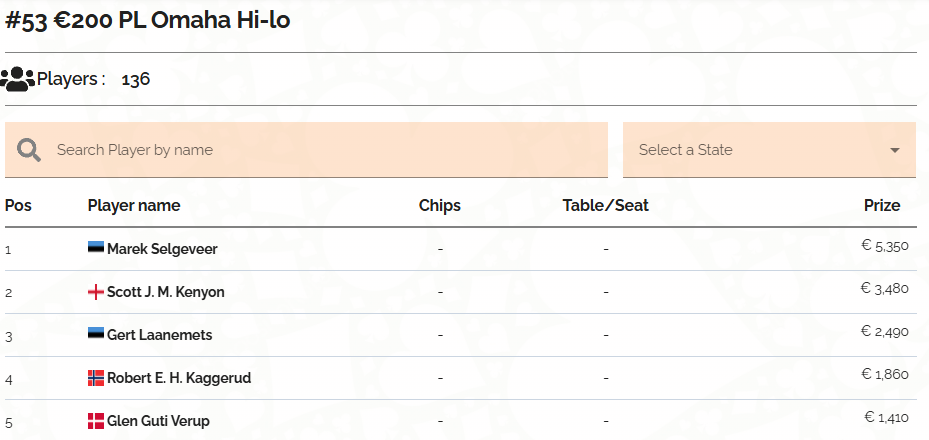The image size is (929, 440).
Task: Open Gert Laanemets's player entry
Action: click(x=159, y=335)
